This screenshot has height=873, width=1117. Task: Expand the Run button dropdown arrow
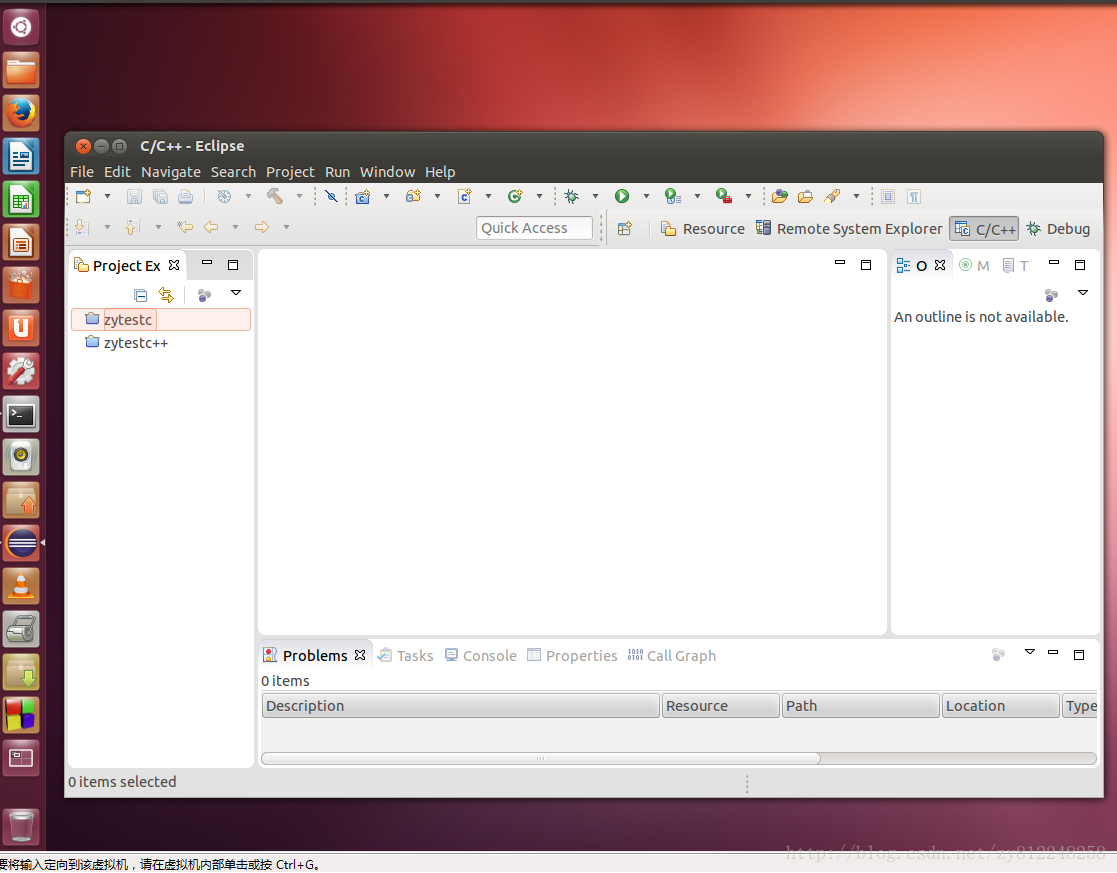click(645, 196)
